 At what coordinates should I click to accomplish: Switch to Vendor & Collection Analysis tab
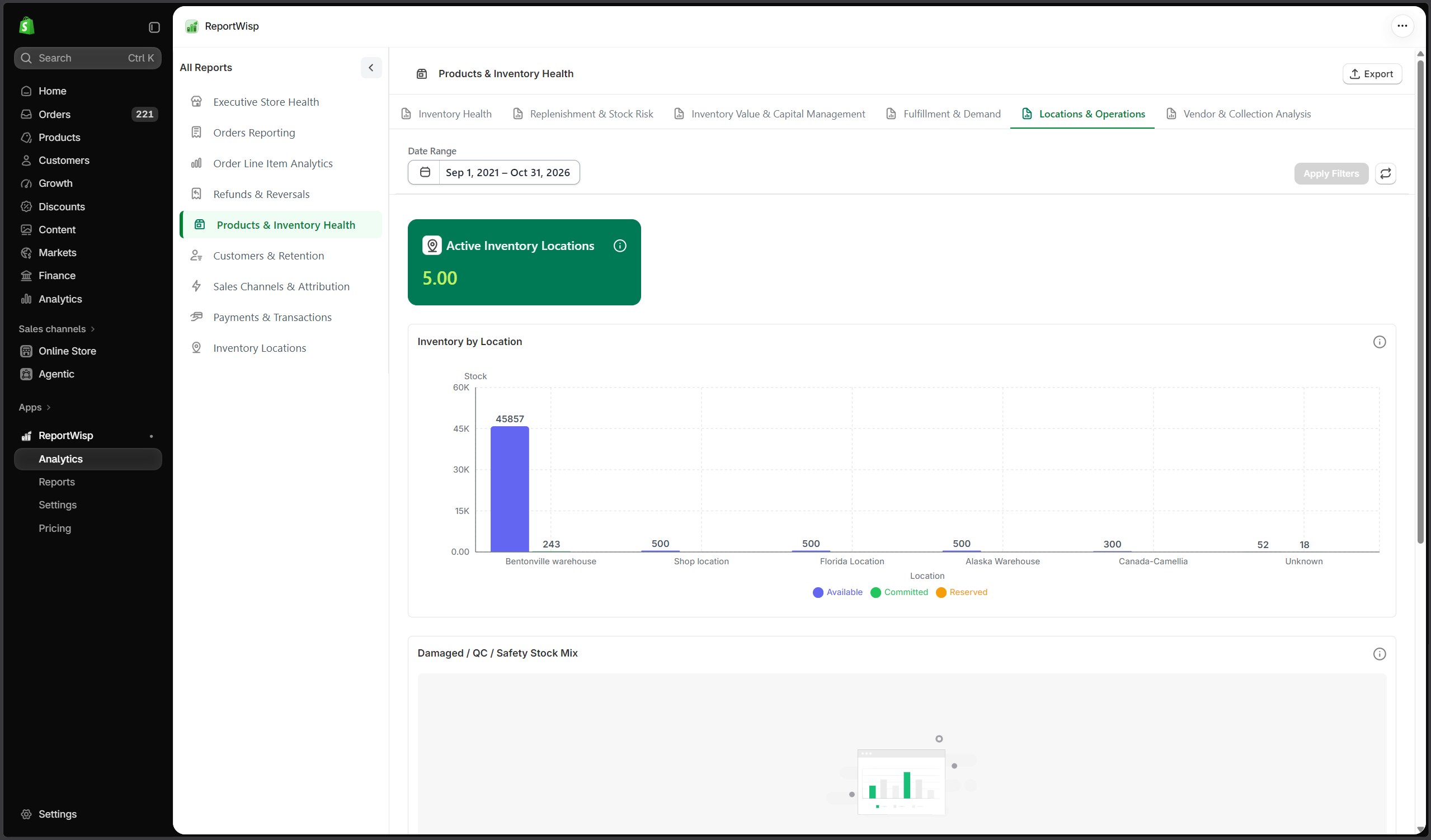pos(1239,114)
